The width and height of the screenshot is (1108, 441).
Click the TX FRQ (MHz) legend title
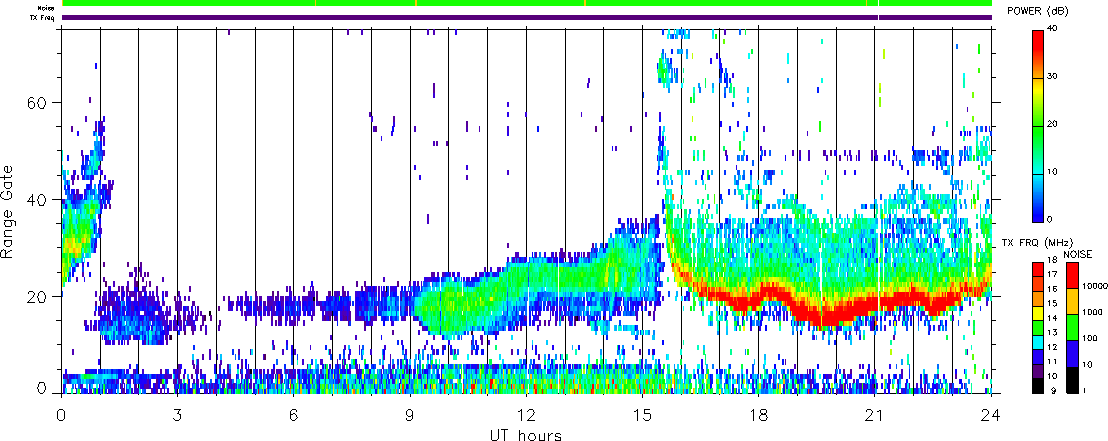click(x=1037, y=243)
